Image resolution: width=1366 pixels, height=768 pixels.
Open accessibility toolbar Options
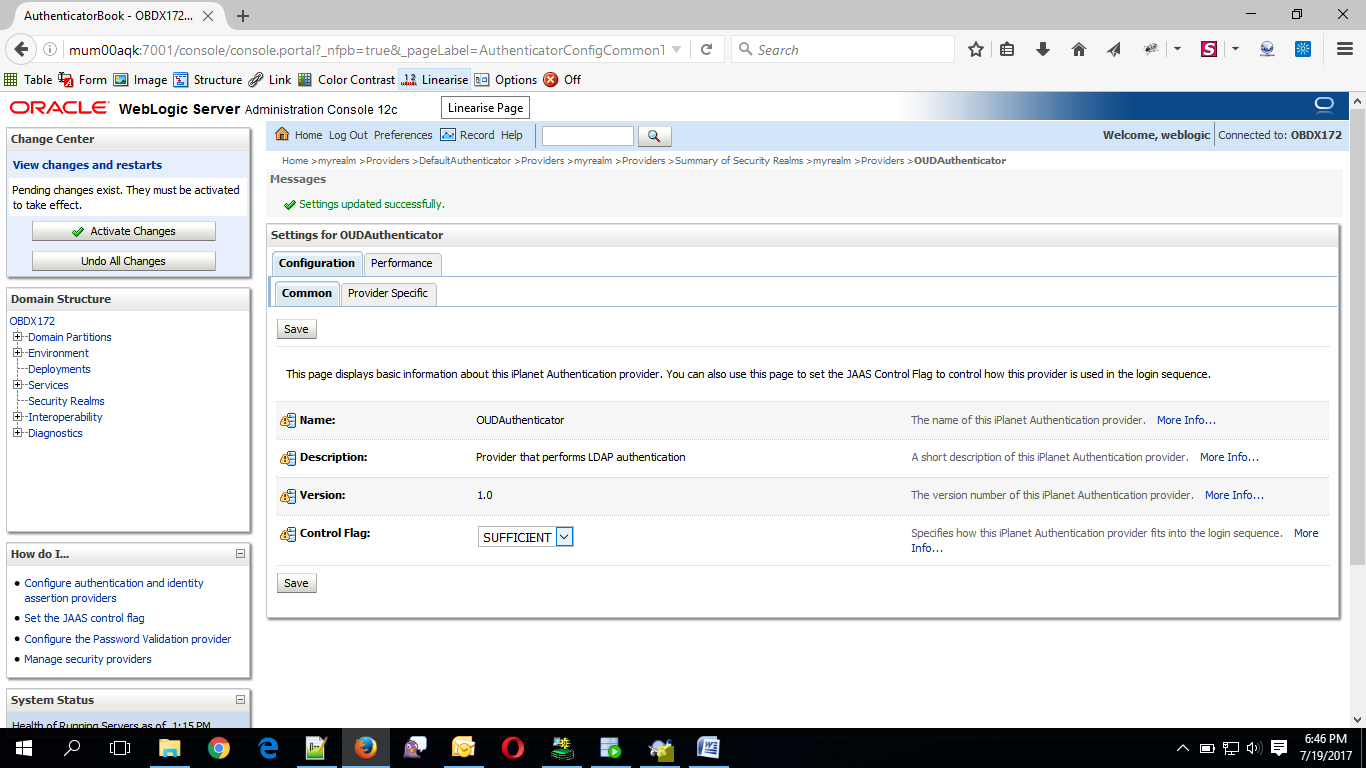tap(505, 80)
